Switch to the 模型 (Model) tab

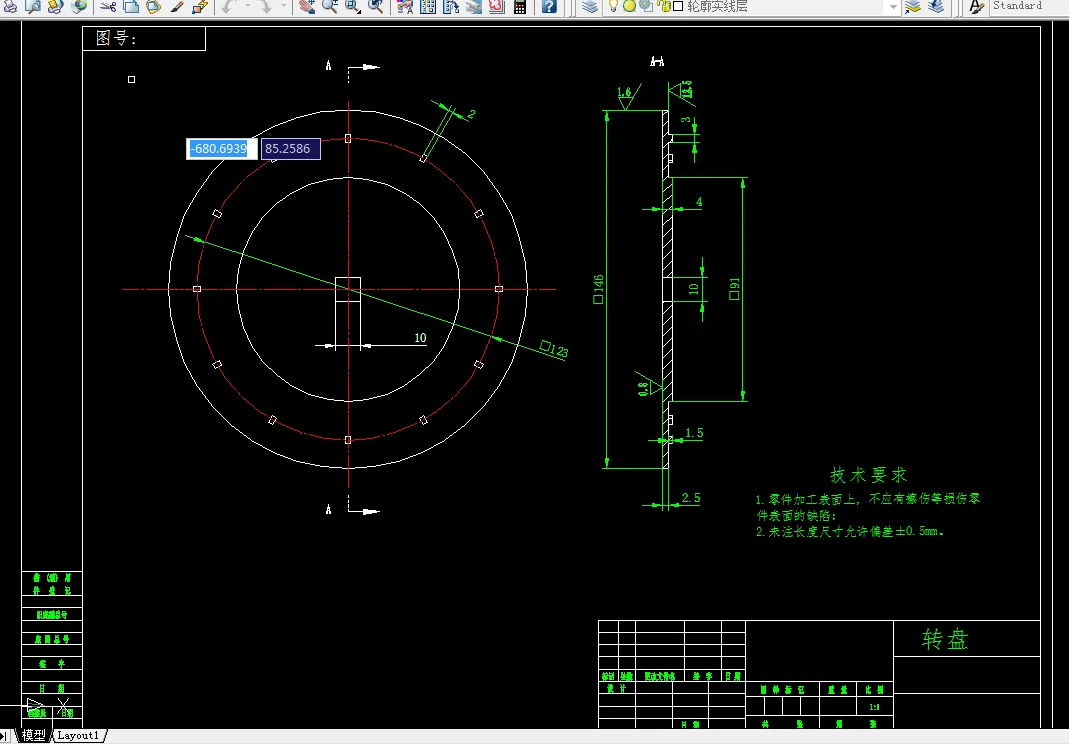coord(33,735)
